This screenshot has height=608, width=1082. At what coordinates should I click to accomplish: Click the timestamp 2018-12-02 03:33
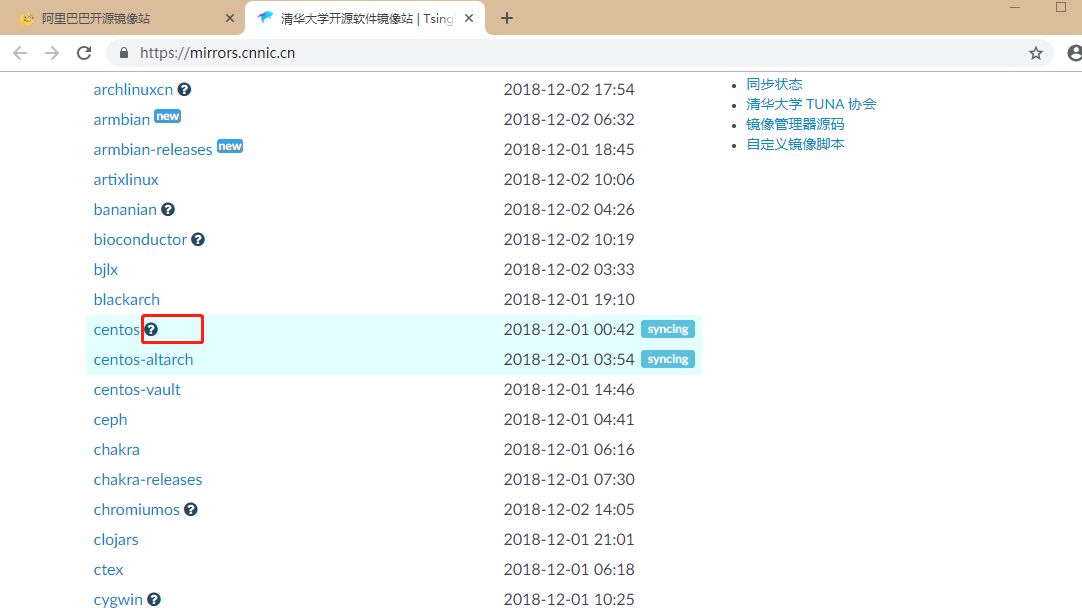coord(569,270)
